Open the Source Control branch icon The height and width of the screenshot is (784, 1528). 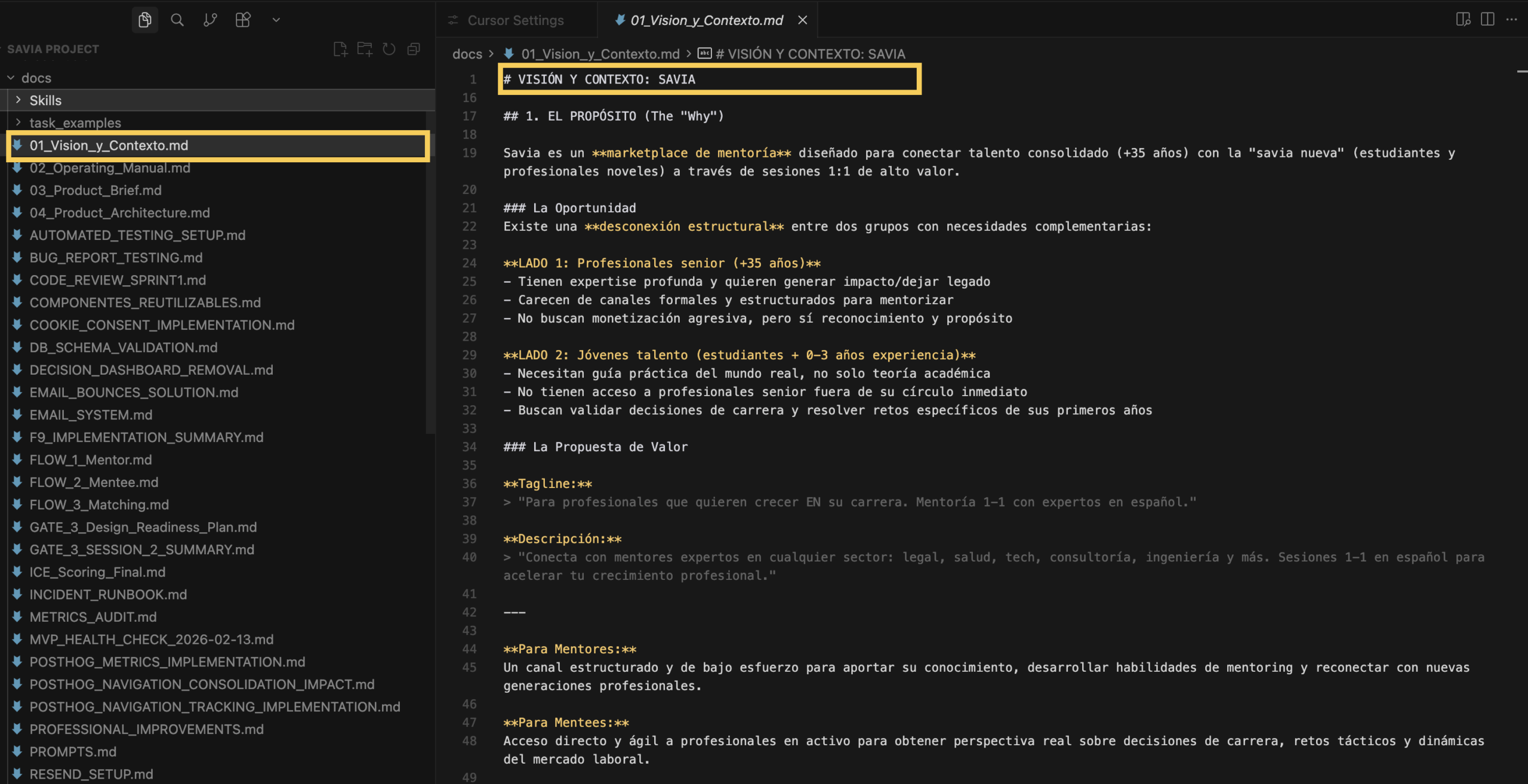click(x=210, y=20)
